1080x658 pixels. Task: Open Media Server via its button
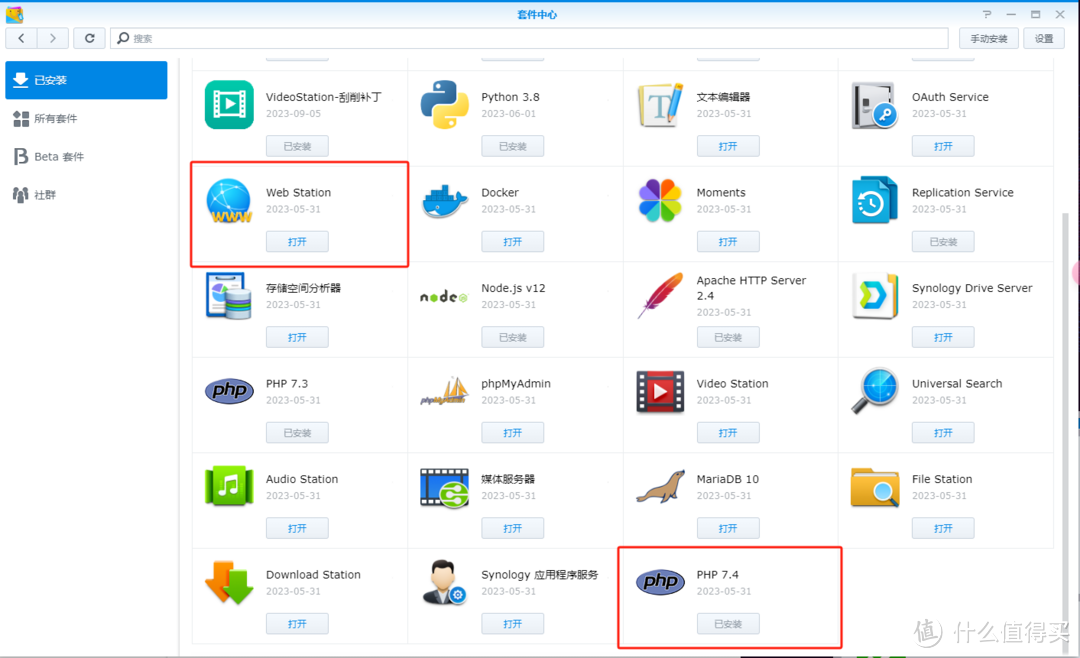(x=512, y=528)
